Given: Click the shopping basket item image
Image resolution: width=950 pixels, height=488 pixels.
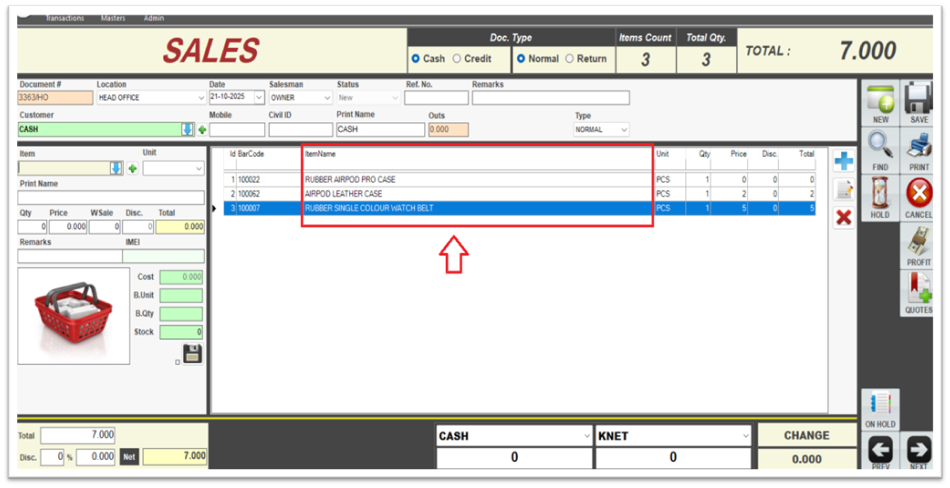Looking at the screenshot, I should pos(74,316).
